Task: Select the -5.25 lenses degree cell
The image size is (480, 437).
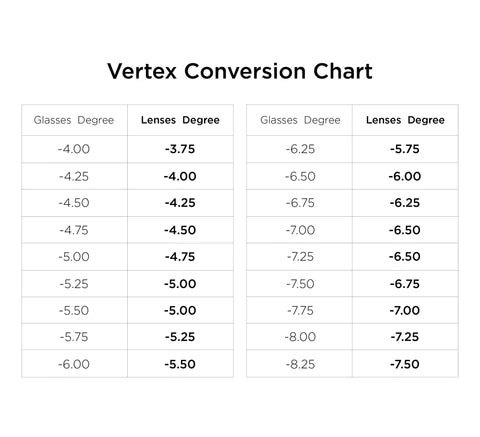Action: tap(180, 337)
